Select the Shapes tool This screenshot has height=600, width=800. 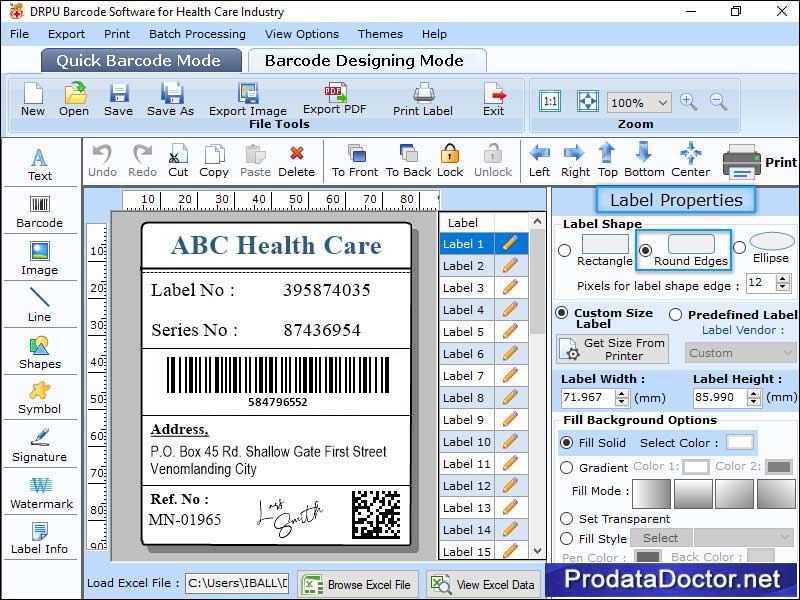click(40, 353)
